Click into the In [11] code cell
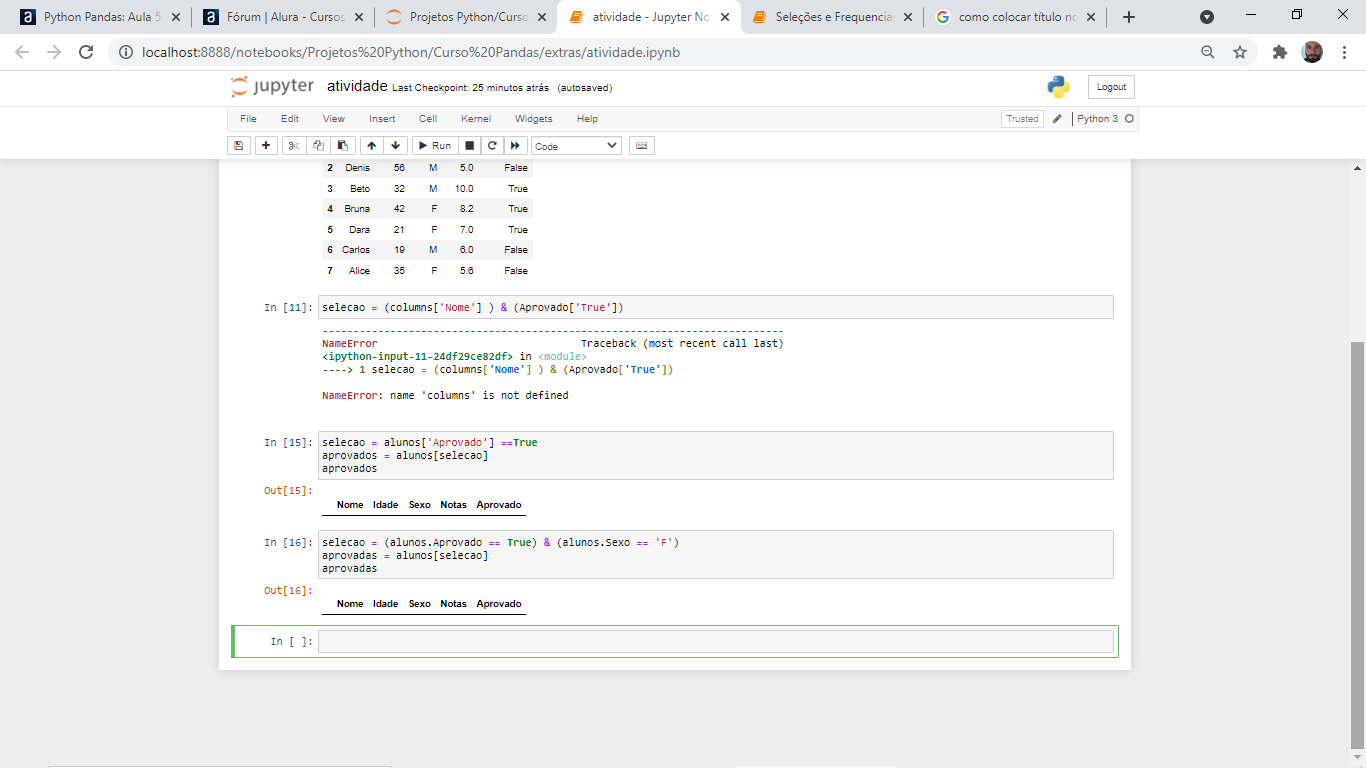1366x768 pixels. click(715, 307)
